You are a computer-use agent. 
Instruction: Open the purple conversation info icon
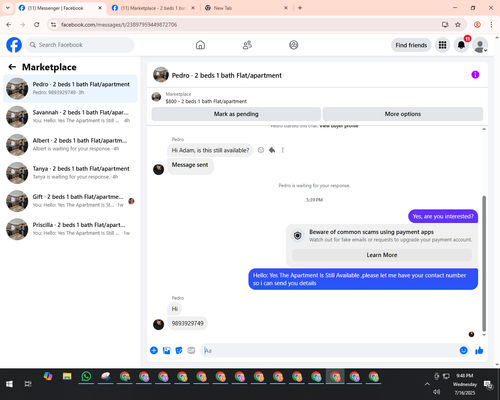(475, 75)
